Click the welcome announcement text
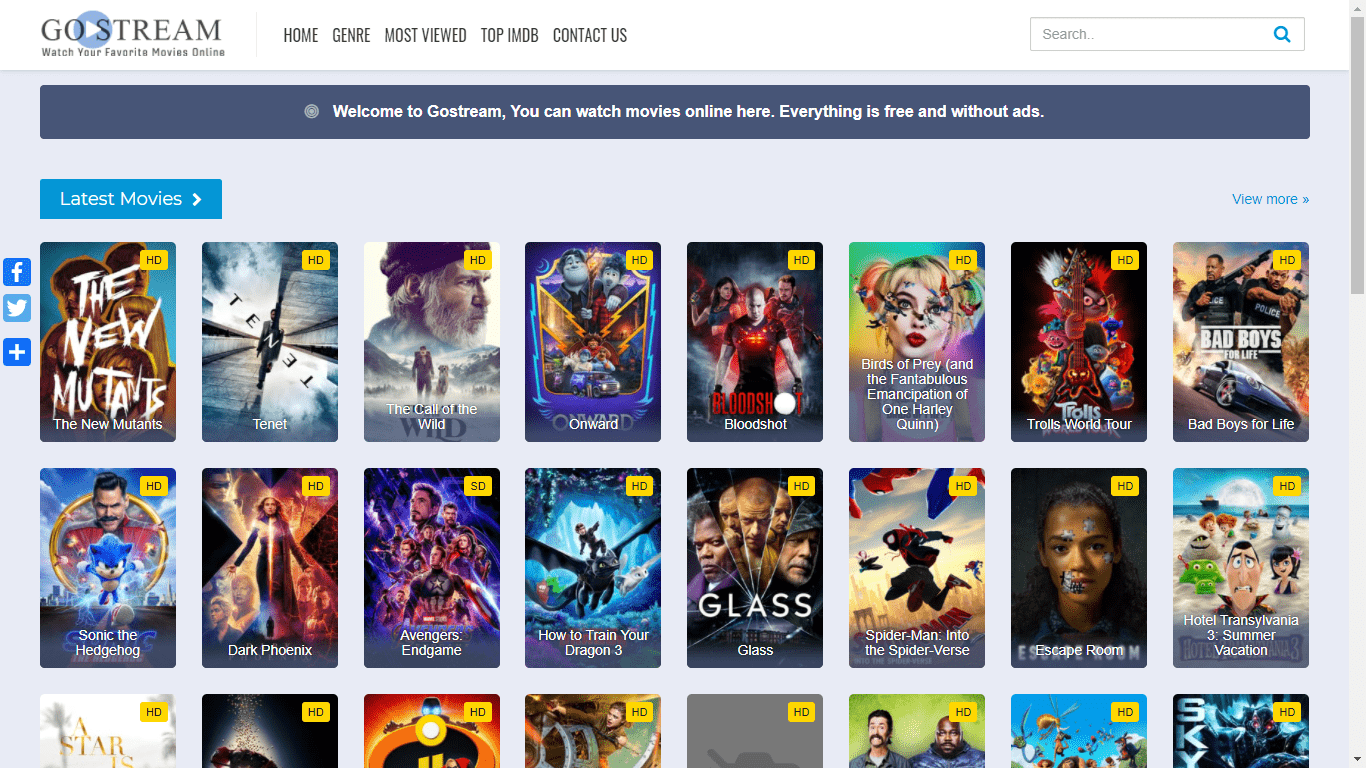Image resolution: width=1366 pixels, height=768 pixels. pos(688,112)
